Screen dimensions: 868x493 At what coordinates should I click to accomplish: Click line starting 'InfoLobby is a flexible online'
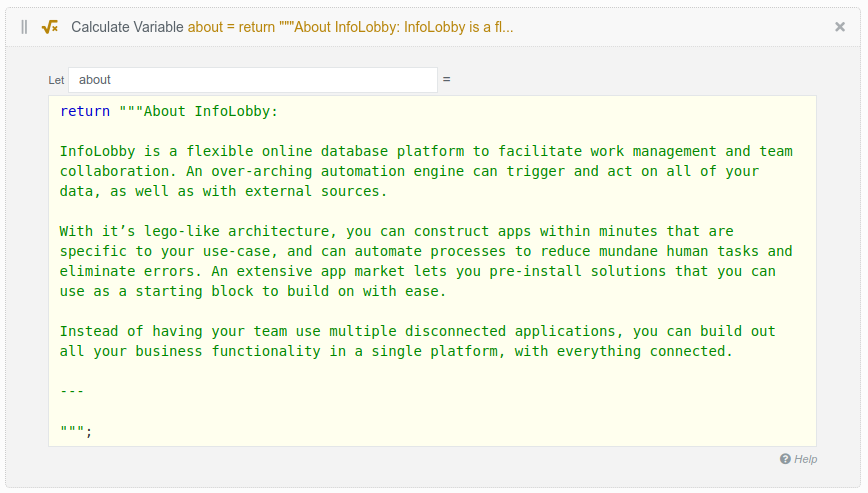click(x=426, y=151)
